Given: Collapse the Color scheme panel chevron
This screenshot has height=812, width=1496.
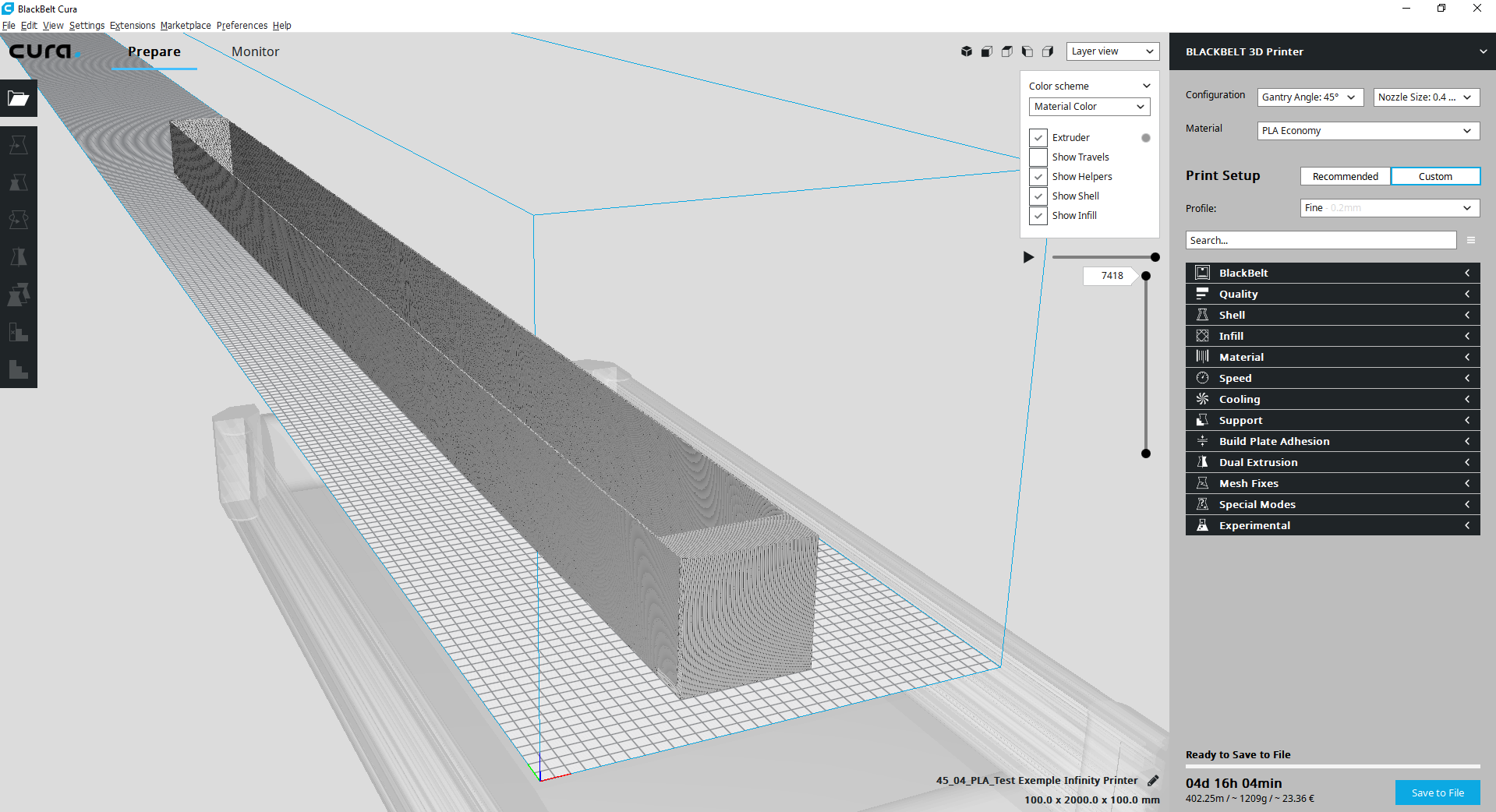Looking at the screenshot, I should (1146, 86).
